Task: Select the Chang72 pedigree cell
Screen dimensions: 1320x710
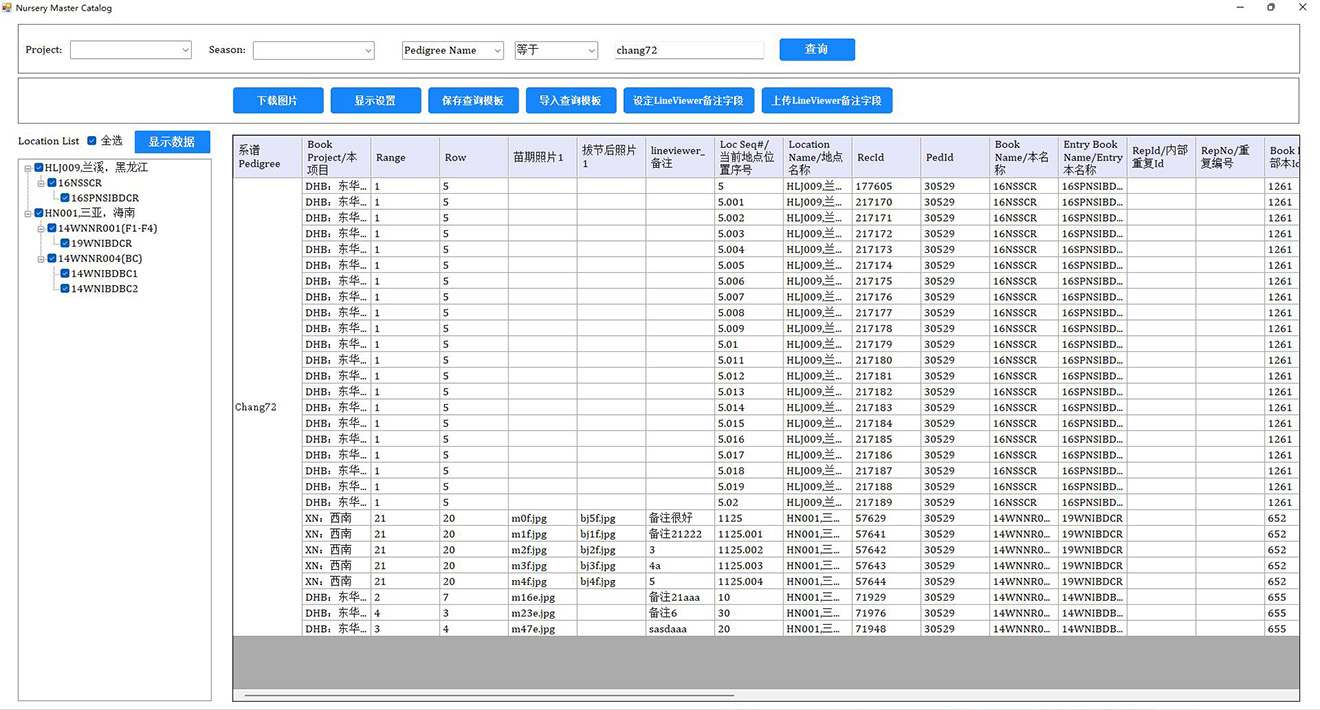Action: pos(267,407)
